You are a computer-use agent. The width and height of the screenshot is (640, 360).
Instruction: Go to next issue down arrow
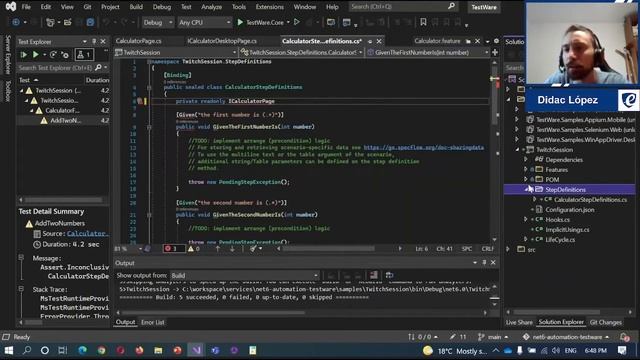[232, 249]
